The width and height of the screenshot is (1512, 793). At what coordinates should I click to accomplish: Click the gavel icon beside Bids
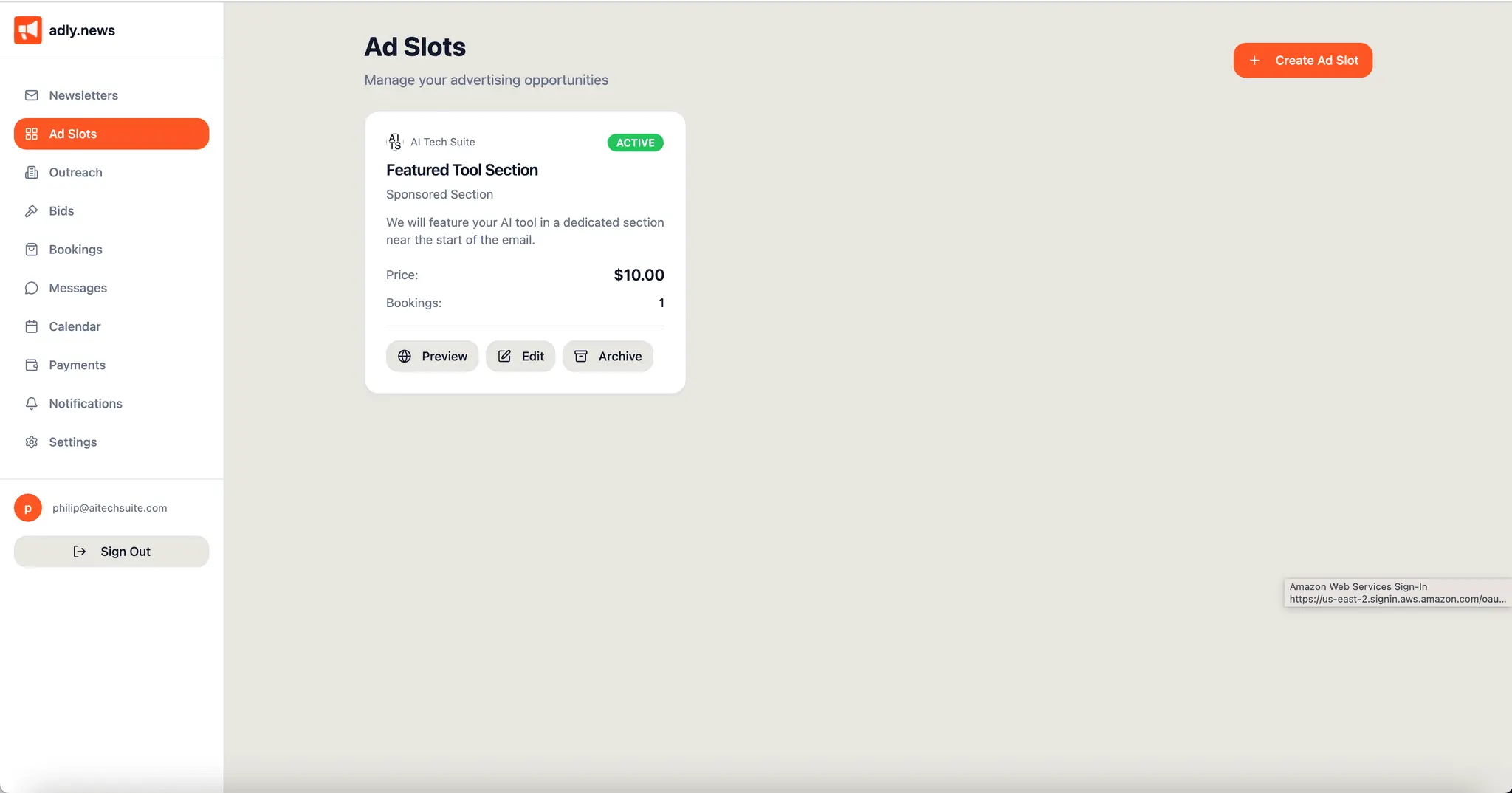coord(31,210)
